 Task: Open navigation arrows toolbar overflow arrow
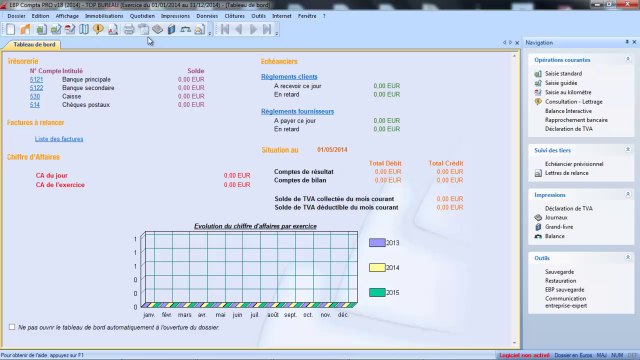coord(277,33)
